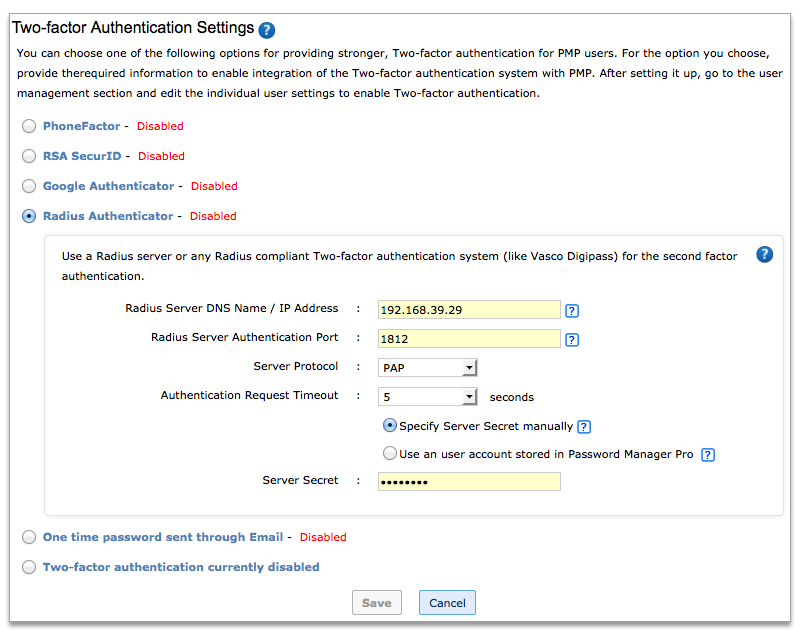Open the Authentication Request Timeout dropdown
The image size is (800, 636).
pyautogui.click(x=428, y=397)
